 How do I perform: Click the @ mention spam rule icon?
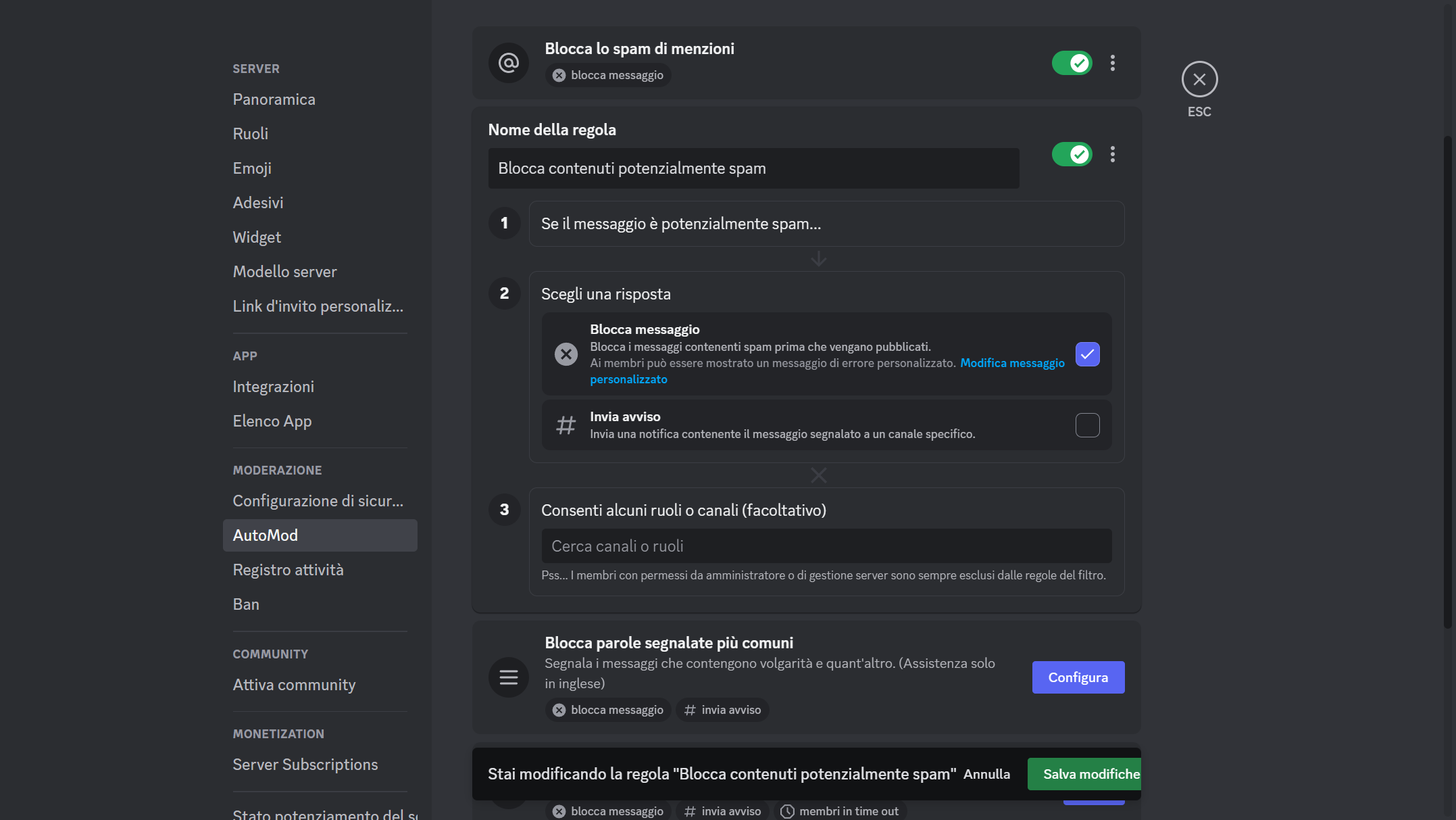tap(508, 63)
